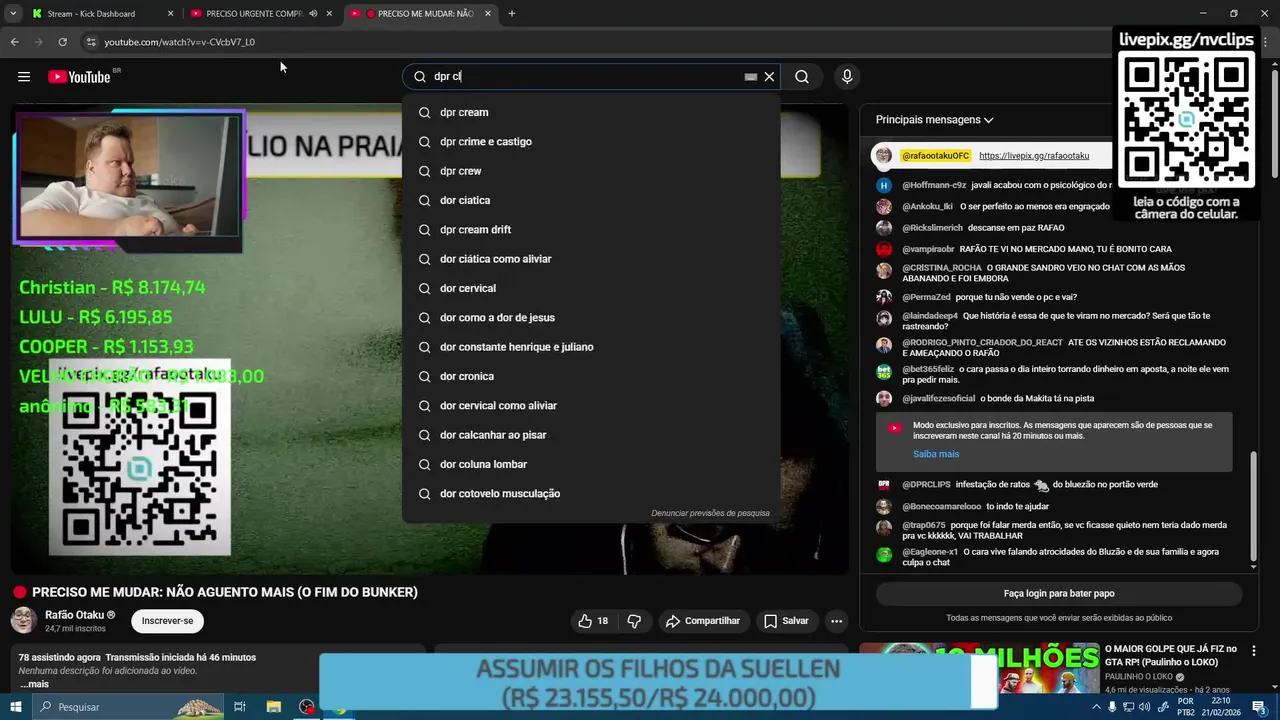Close the Stream - Kick Dashboard tab
This screenshot has height=720, width=1280.
[170, 14]
